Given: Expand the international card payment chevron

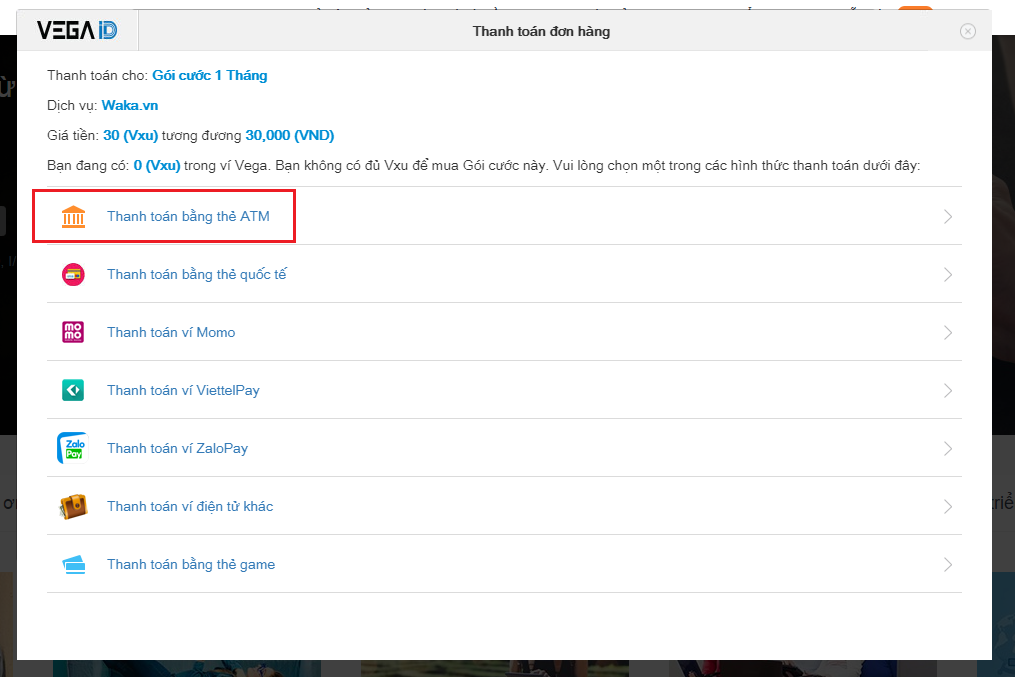Looking at the screenshot, I should tap(947, 275).
